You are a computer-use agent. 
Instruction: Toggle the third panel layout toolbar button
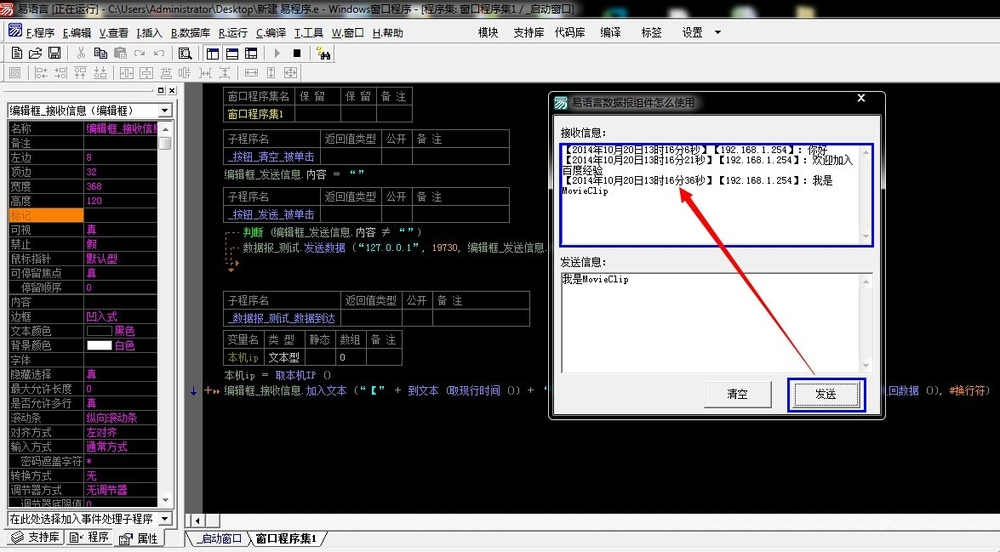[251, 54]
